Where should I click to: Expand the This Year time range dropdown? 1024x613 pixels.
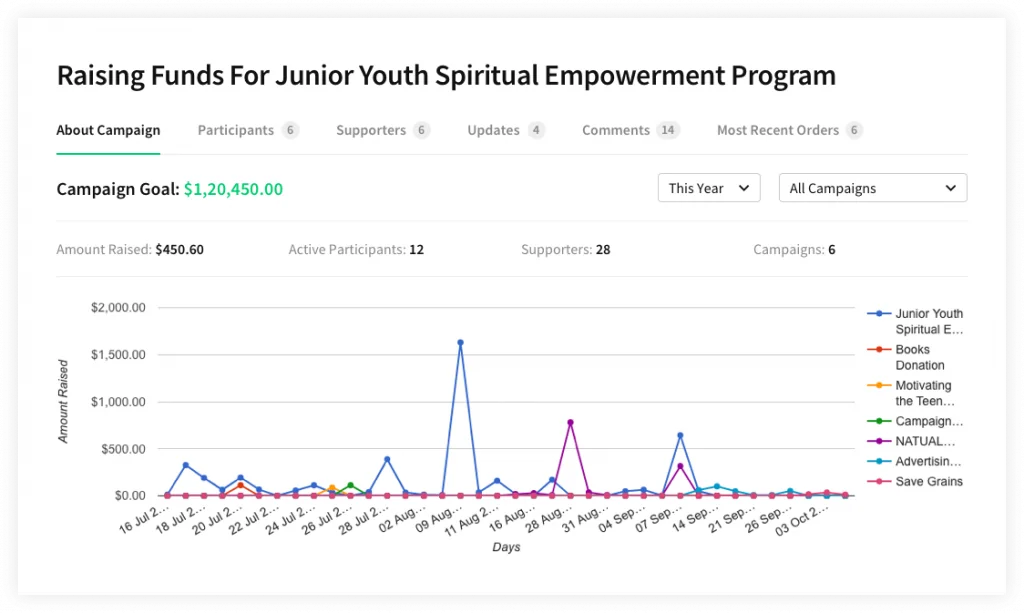[x=708, y=188]
